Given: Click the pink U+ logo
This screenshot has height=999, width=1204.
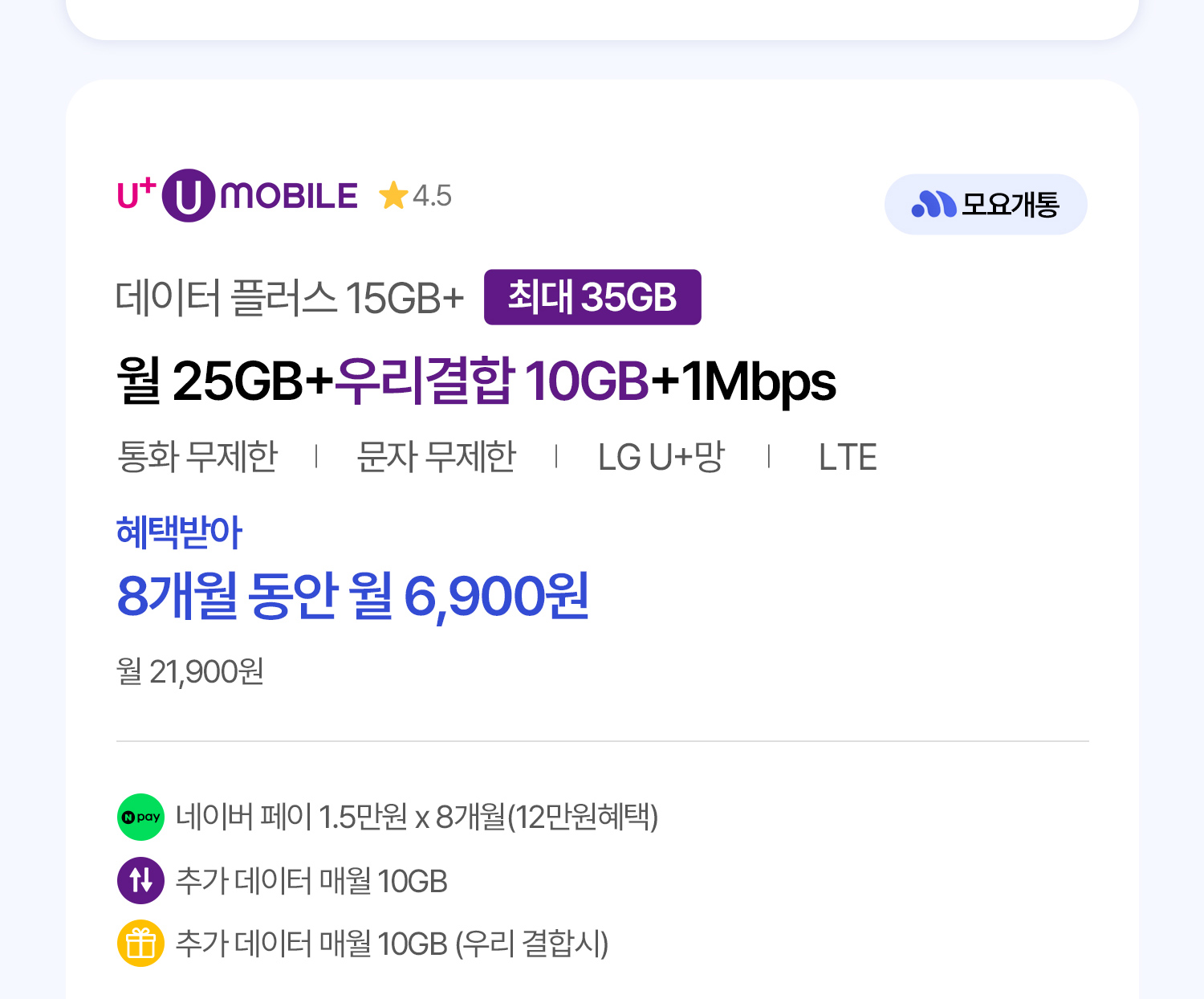Looking at the screenshot, I should (136, 194).
